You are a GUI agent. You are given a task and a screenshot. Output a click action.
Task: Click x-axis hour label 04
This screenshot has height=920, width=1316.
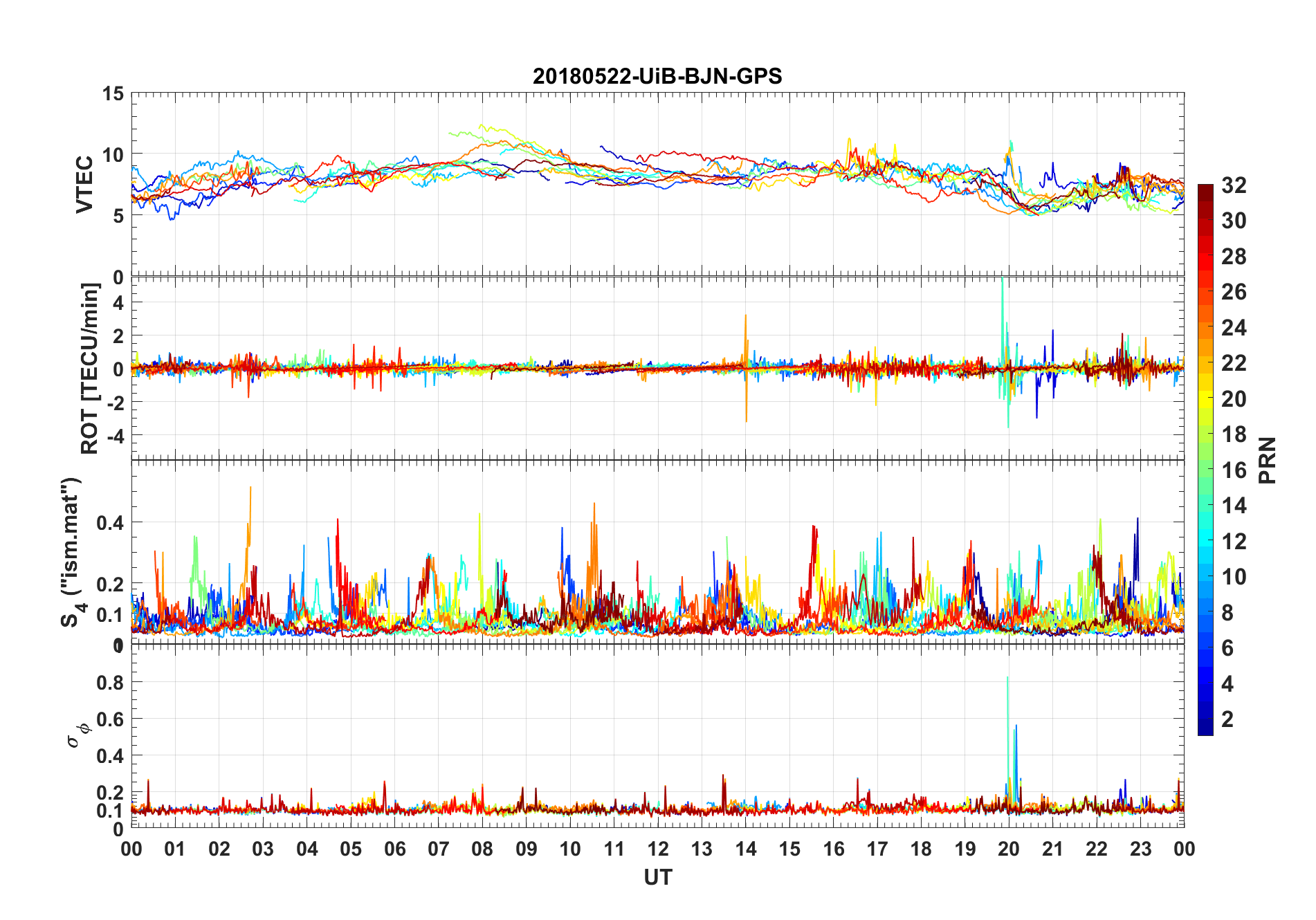[307, 849]
